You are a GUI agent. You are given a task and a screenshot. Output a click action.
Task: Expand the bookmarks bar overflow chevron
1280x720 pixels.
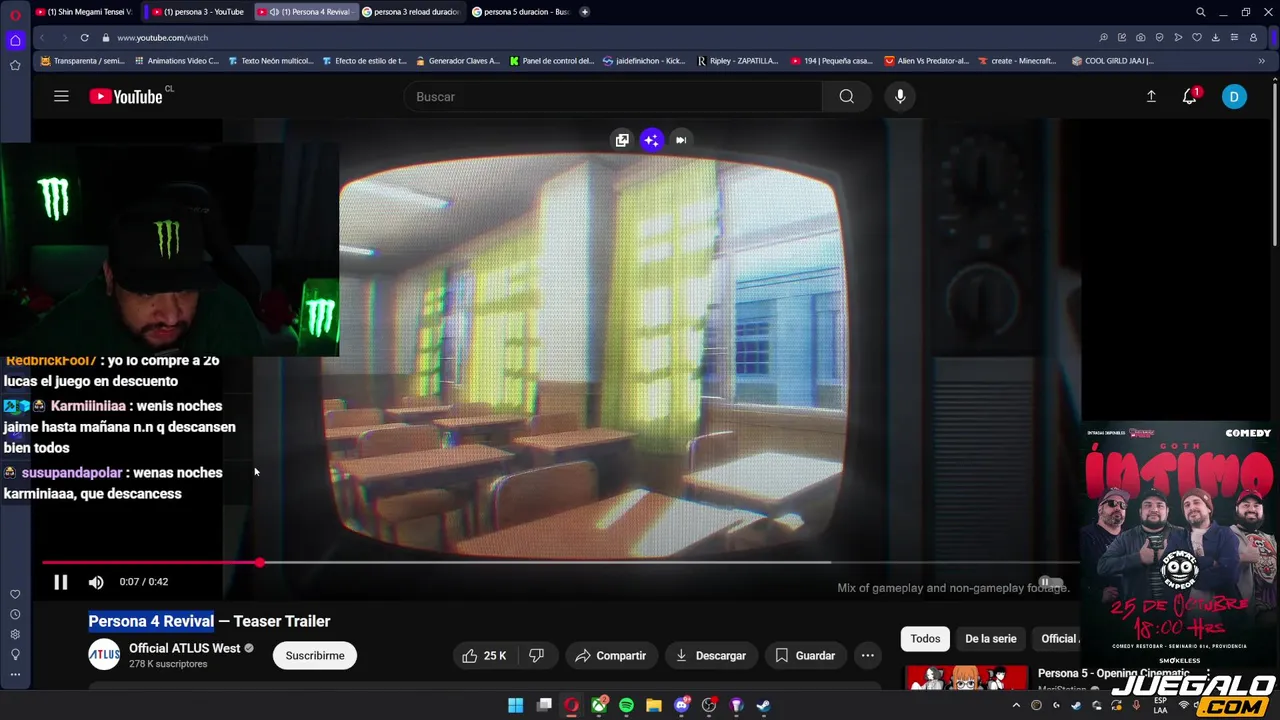pyautogui.click(x=1261, y=60)
